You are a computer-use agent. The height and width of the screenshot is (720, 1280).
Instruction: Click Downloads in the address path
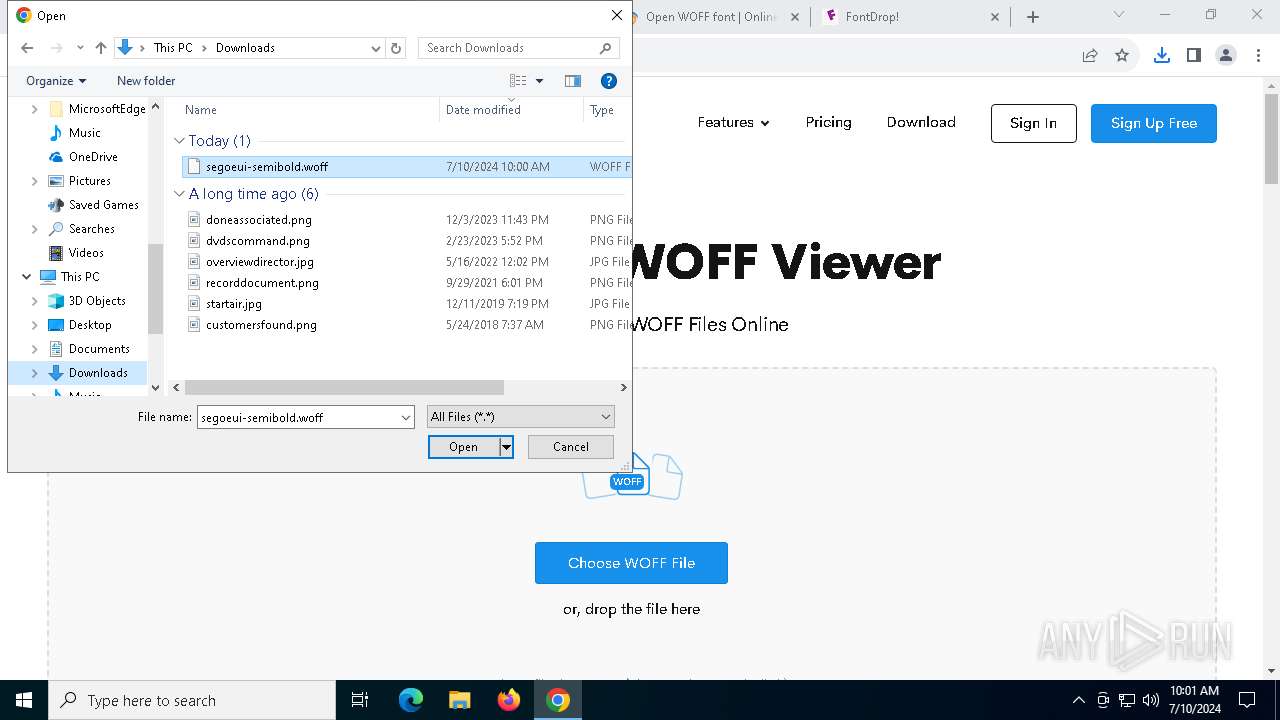245,48
